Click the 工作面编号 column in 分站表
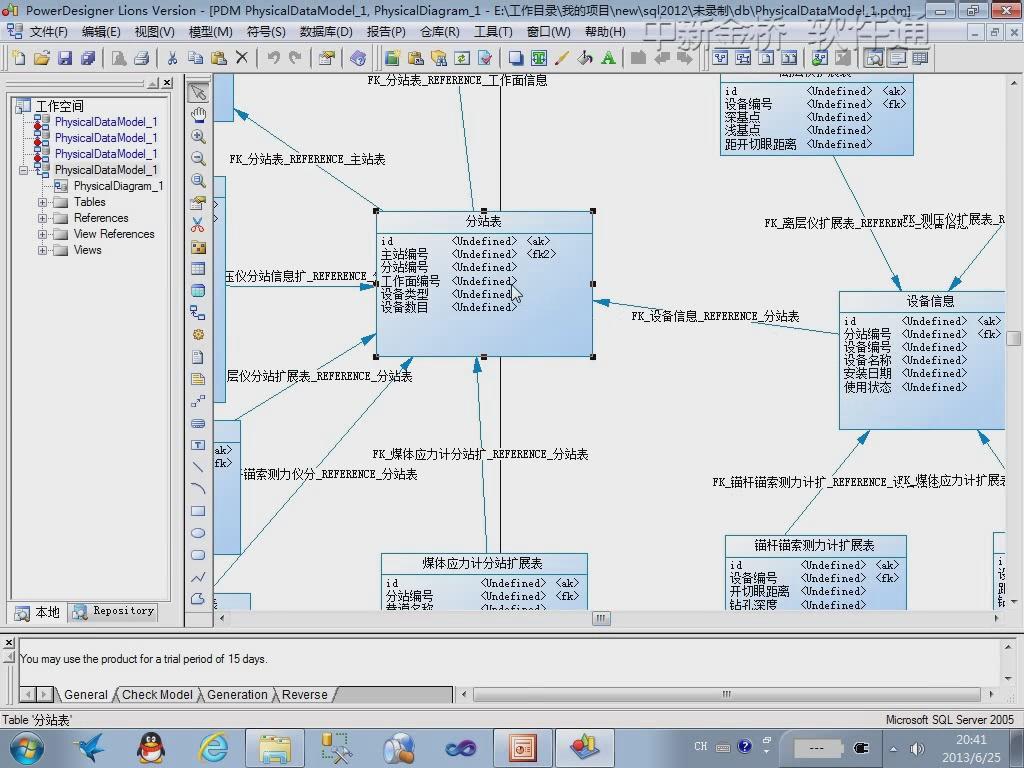Image resolution: width=1024 pixels, height=768 pixels. tap(410, 281)
